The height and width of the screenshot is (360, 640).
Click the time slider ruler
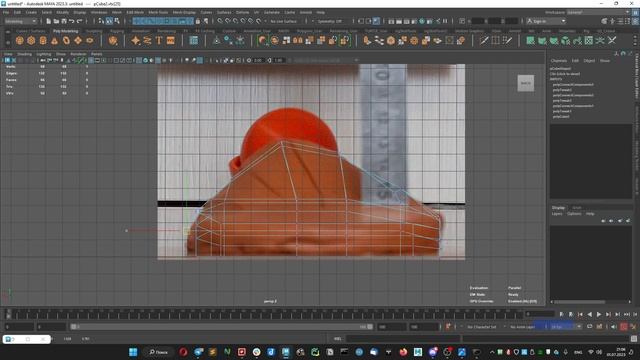click(x=264, y=314)
